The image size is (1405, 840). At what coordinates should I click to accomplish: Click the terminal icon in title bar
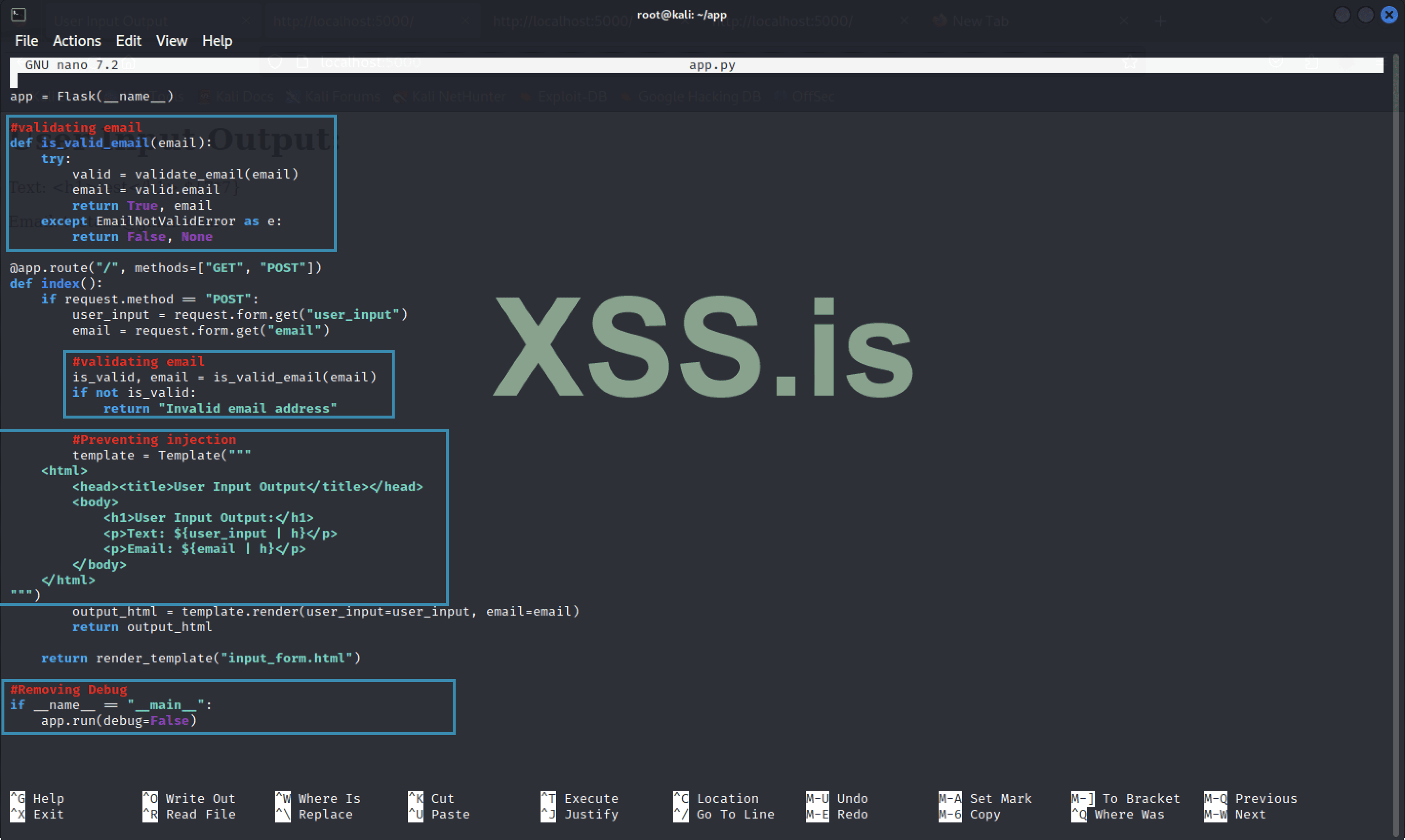pos(18,14)
